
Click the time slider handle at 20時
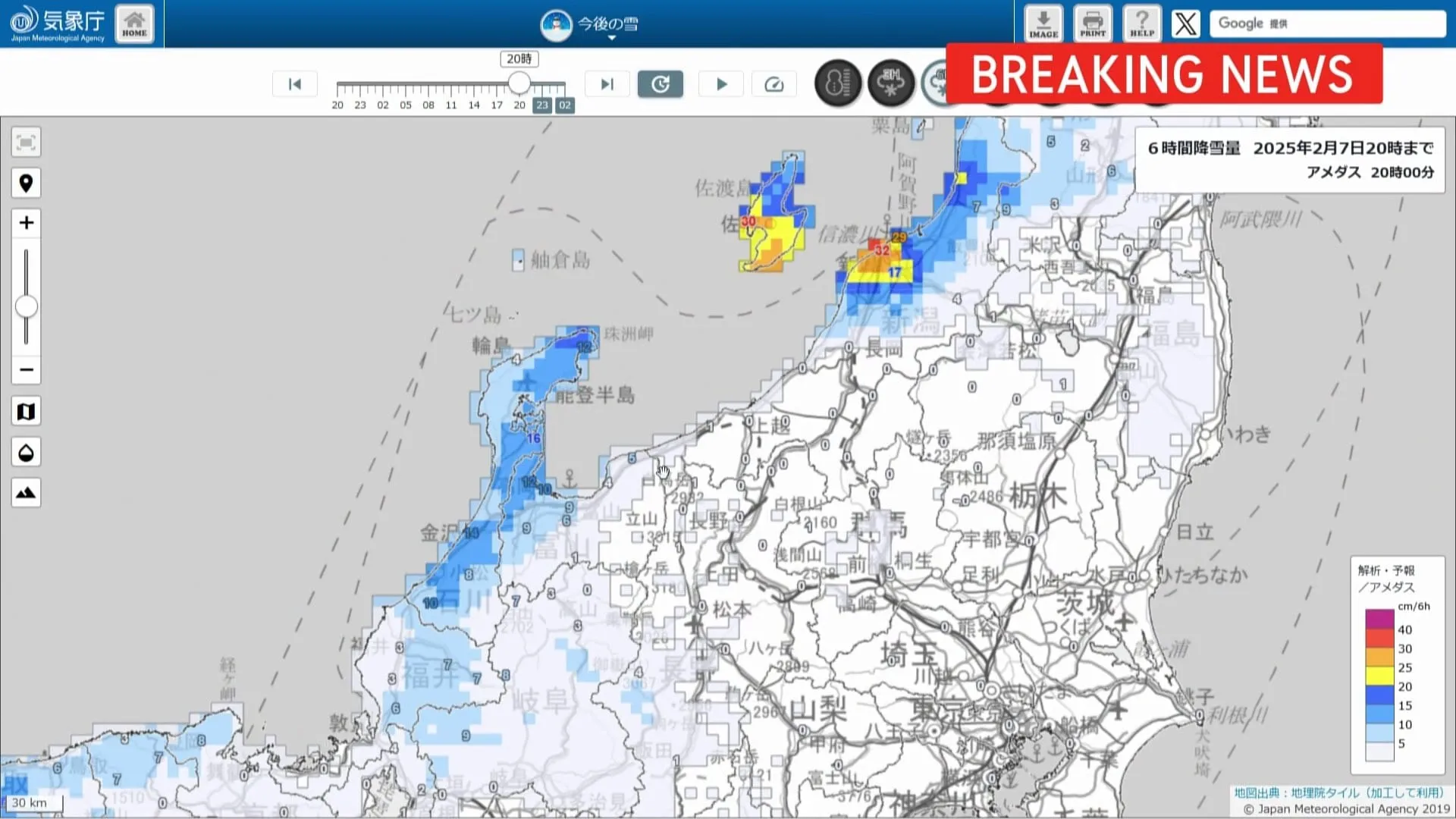[519, 82]
